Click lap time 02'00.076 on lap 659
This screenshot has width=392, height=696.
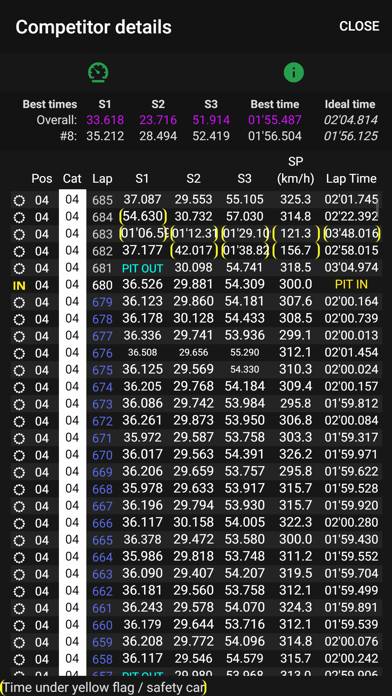[351, 642]
